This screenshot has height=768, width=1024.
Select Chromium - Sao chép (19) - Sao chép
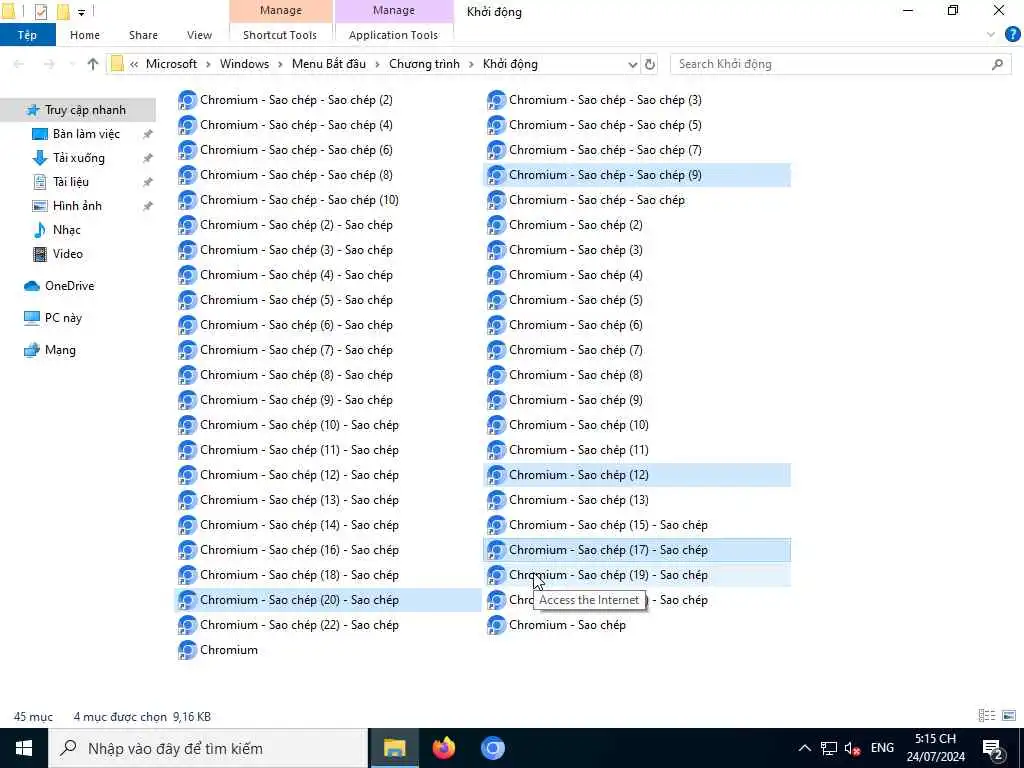point(637,575)
